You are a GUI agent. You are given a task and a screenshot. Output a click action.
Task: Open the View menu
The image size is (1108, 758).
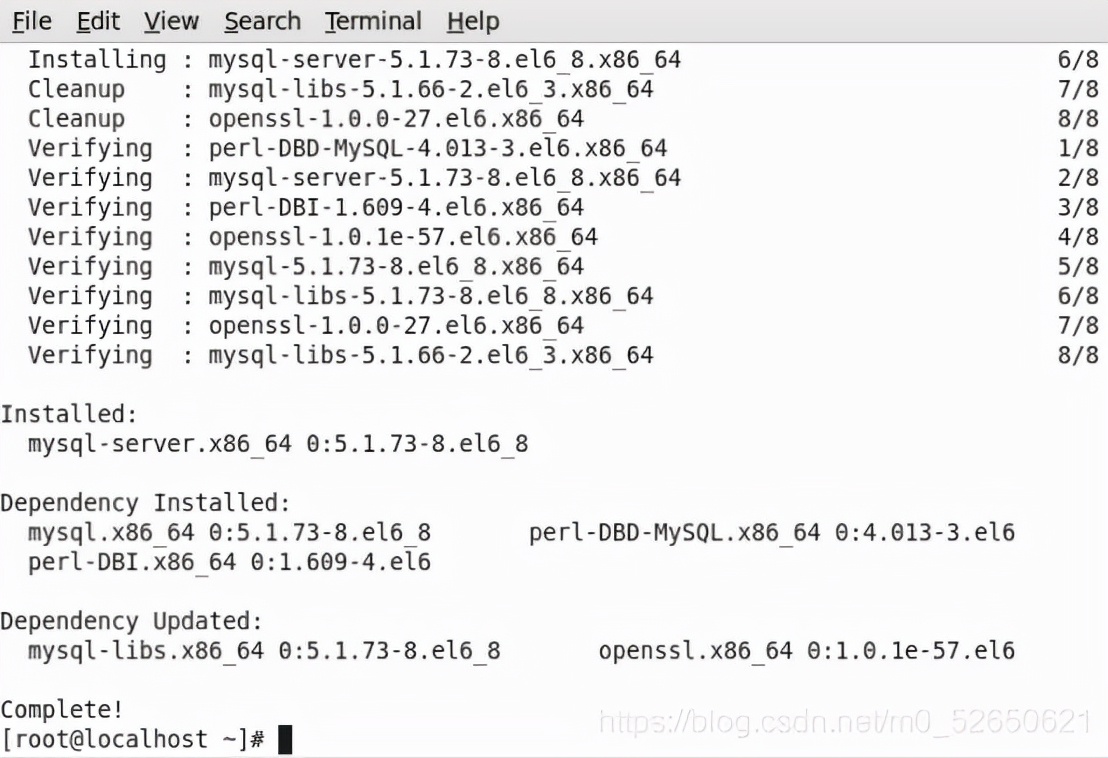pyautogui.click(x=171, y=21)
